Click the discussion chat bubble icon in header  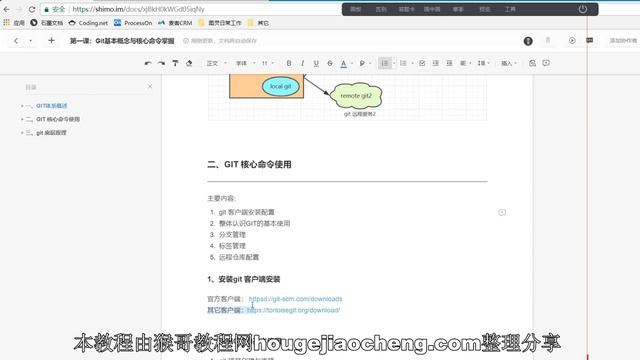[x=589, y=40]
